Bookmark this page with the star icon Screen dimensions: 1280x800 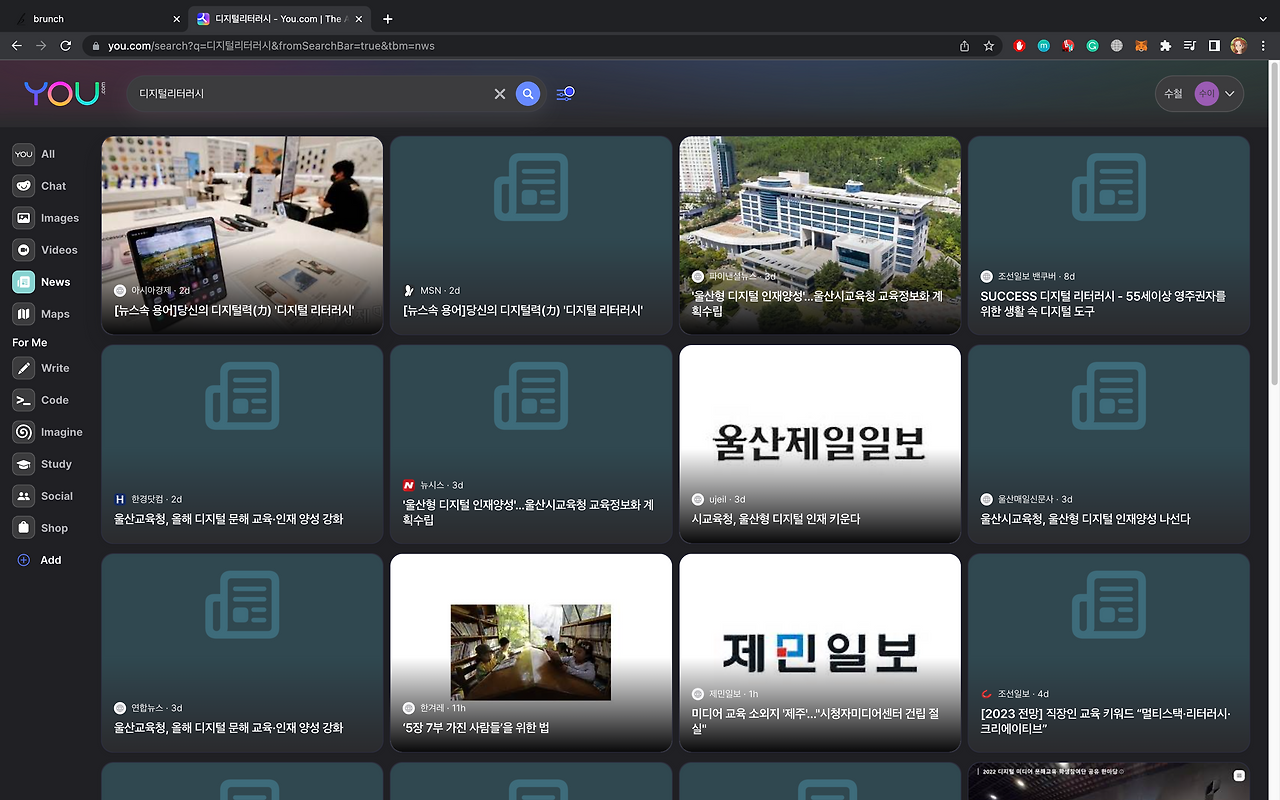989,46
